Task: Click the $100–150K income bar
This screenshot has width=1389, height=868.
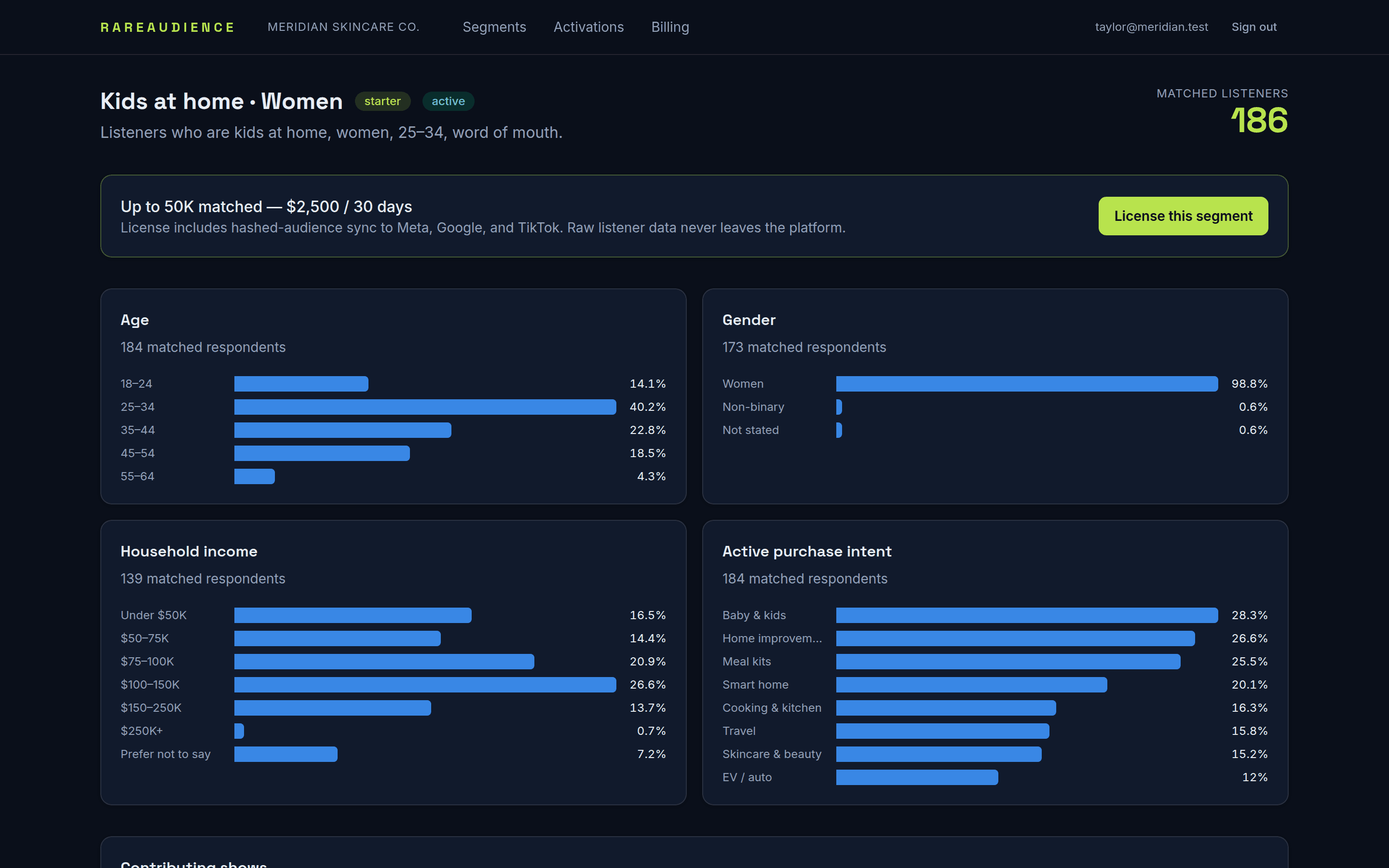Action: click(x=425, y=684)
